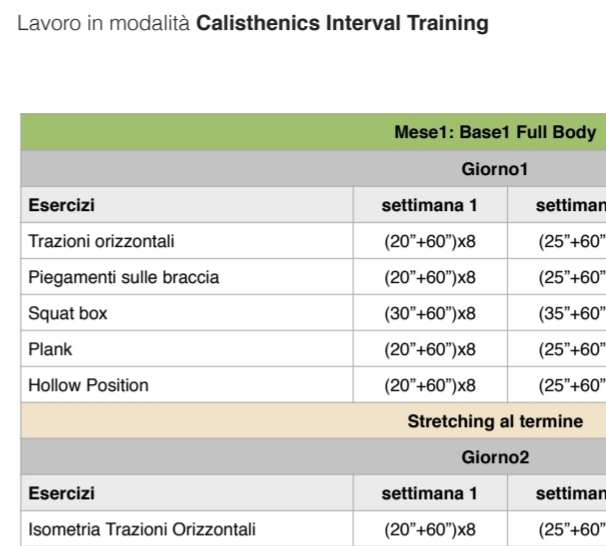Select the Calisthenics Interval Training heading
The width and height of the screenshot is (606, 546).
(x=342, y=23)
